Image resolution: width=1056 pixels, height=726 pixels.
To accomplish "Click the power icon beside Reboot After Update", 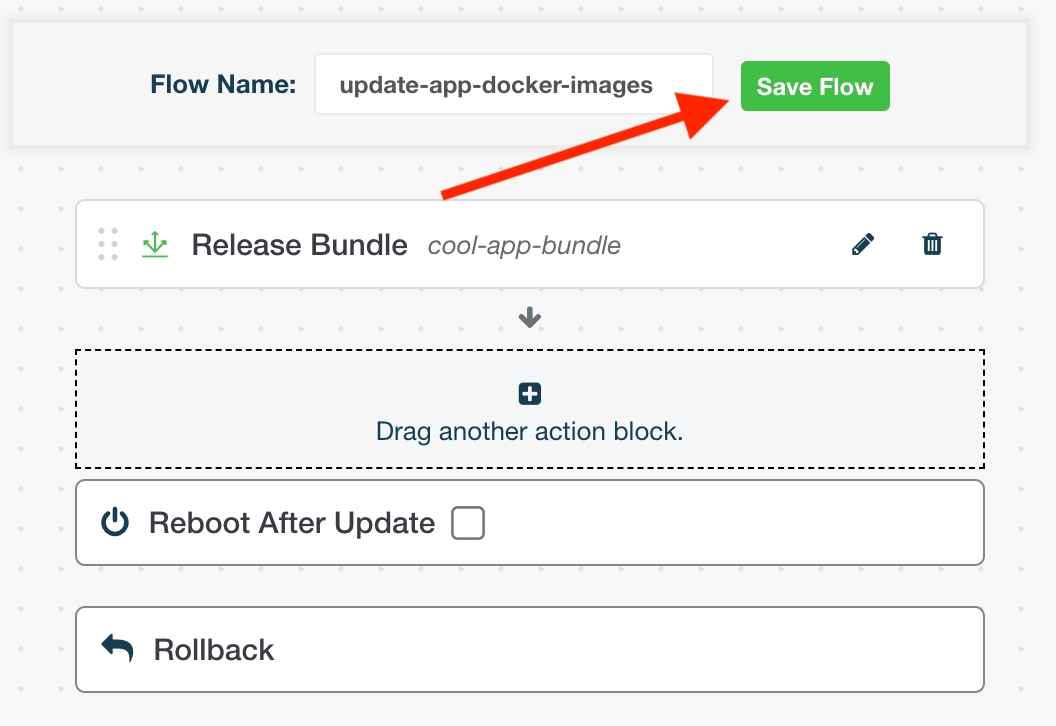I will [x=116, y=522].
